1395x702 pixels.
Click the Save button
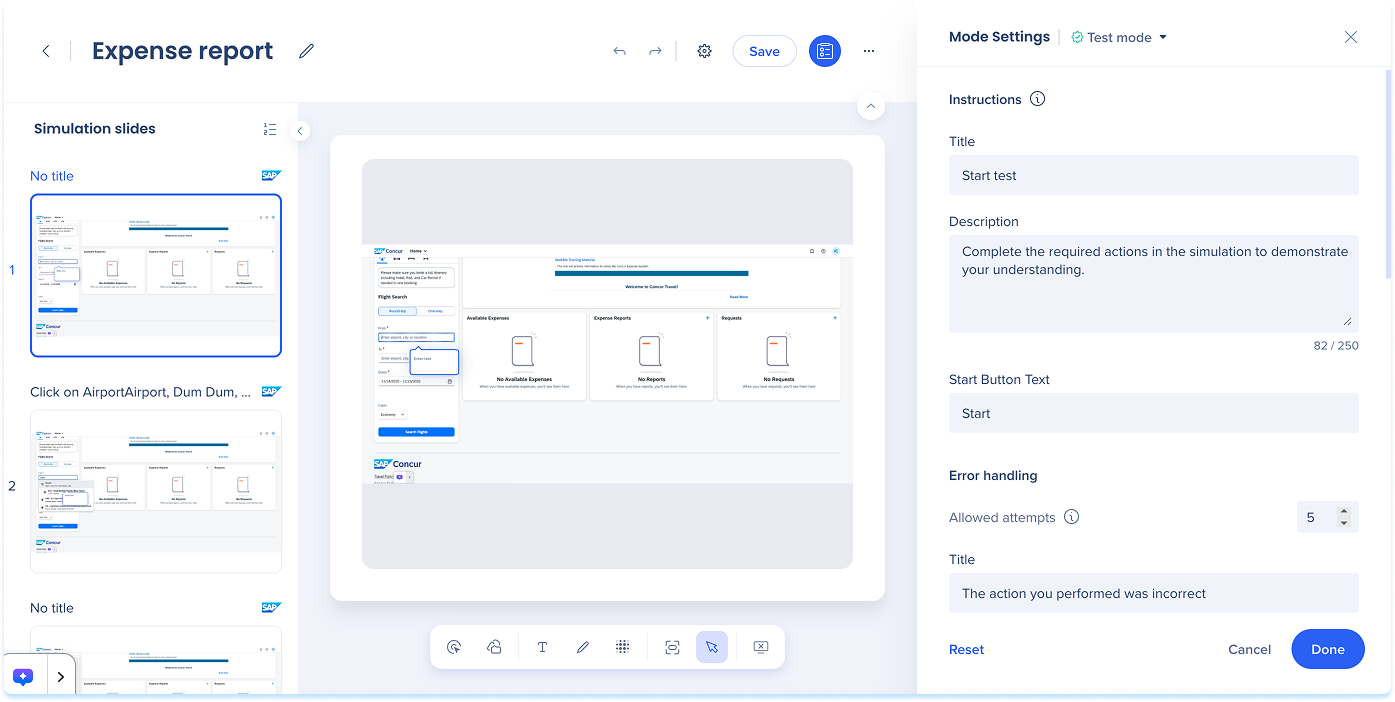point(764,51)
